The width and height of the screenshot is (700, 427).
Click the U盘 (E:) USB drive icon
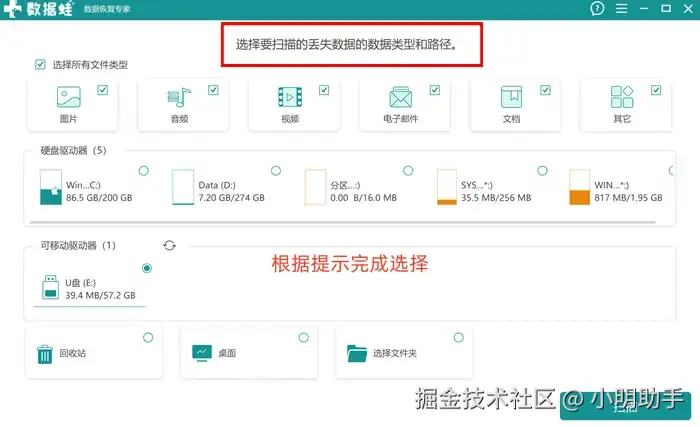[50, 287]
